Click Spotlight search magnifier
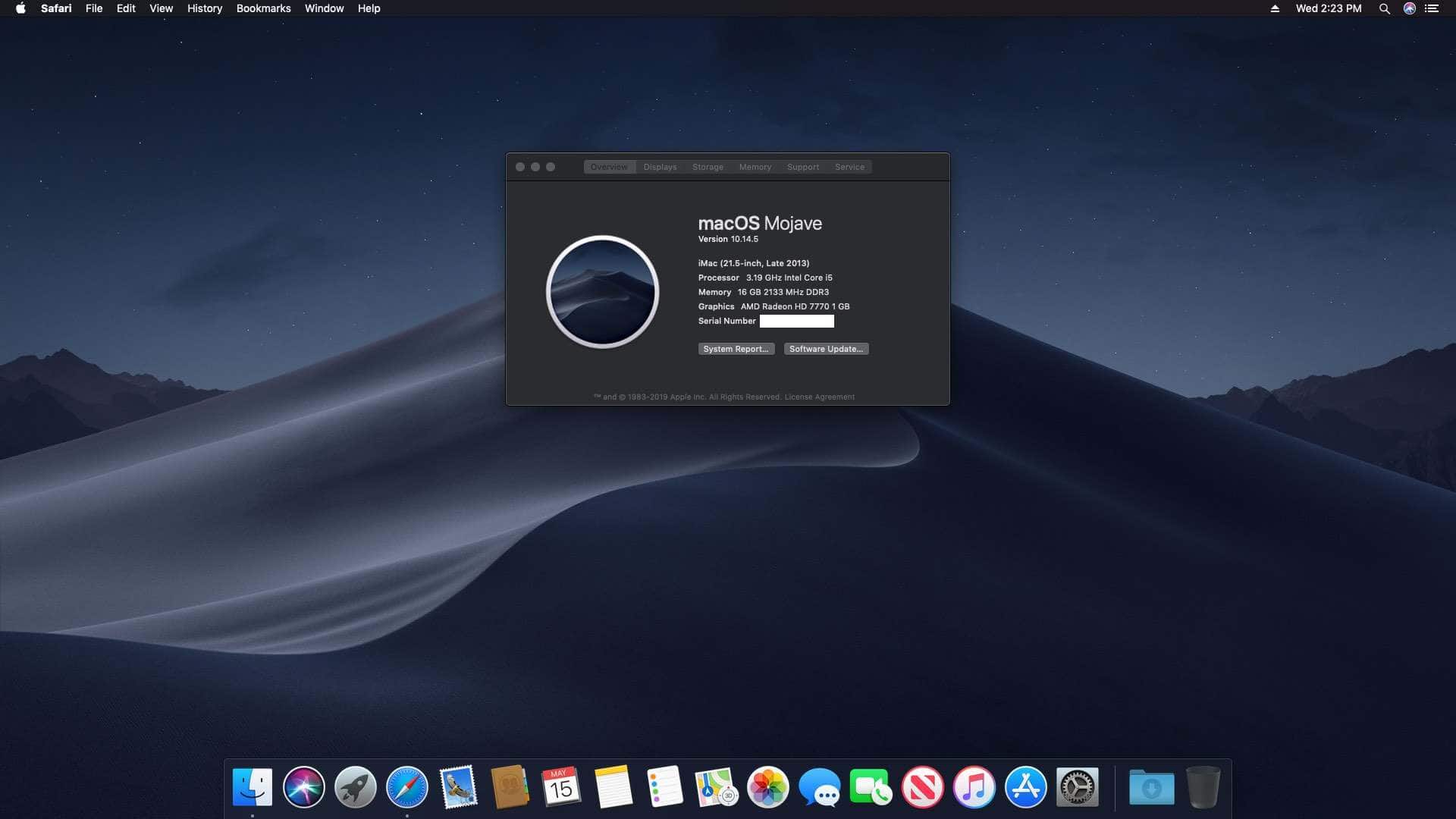 (1384, 8)
